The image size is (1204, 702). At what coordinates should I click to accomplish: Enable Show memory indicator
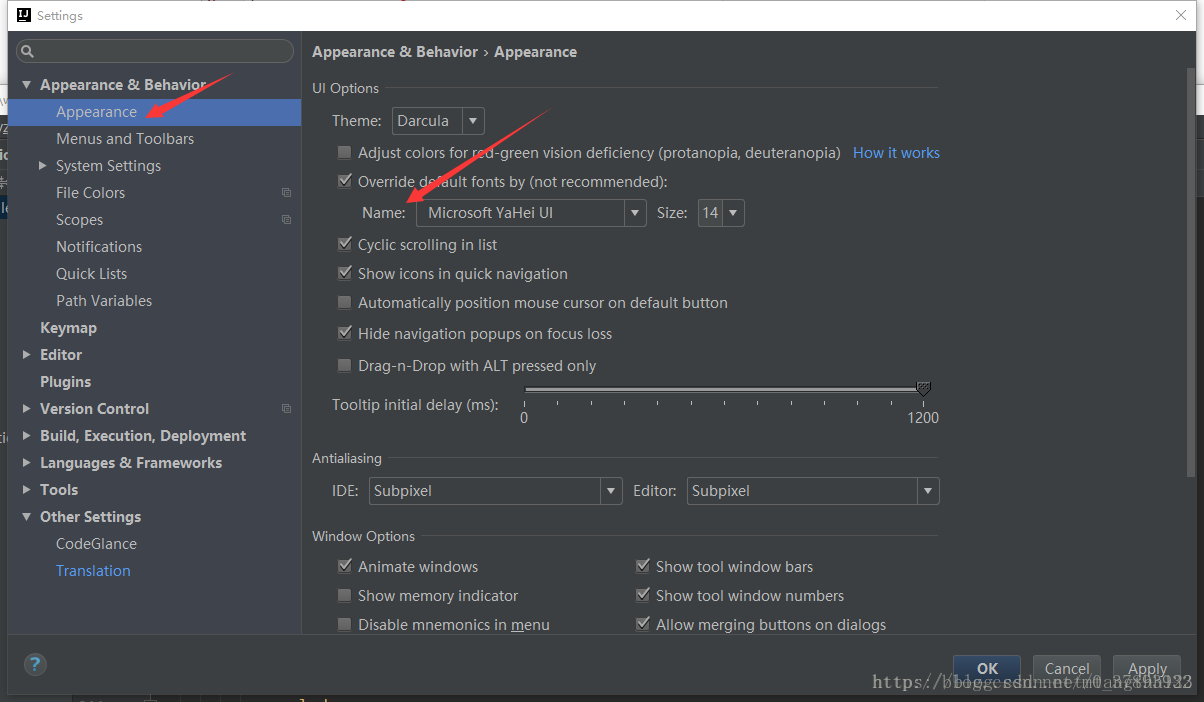(344, 596)
